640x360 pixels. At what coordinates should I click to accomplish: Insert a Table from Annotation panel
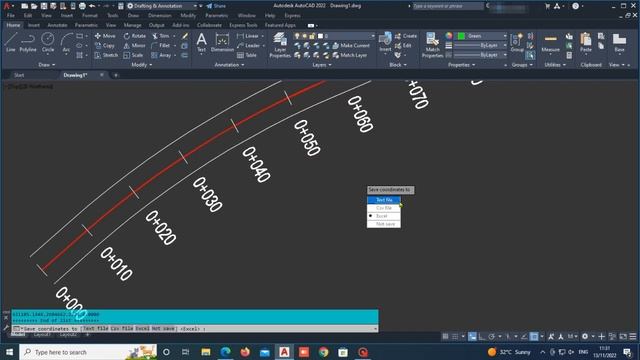[247, 55]
